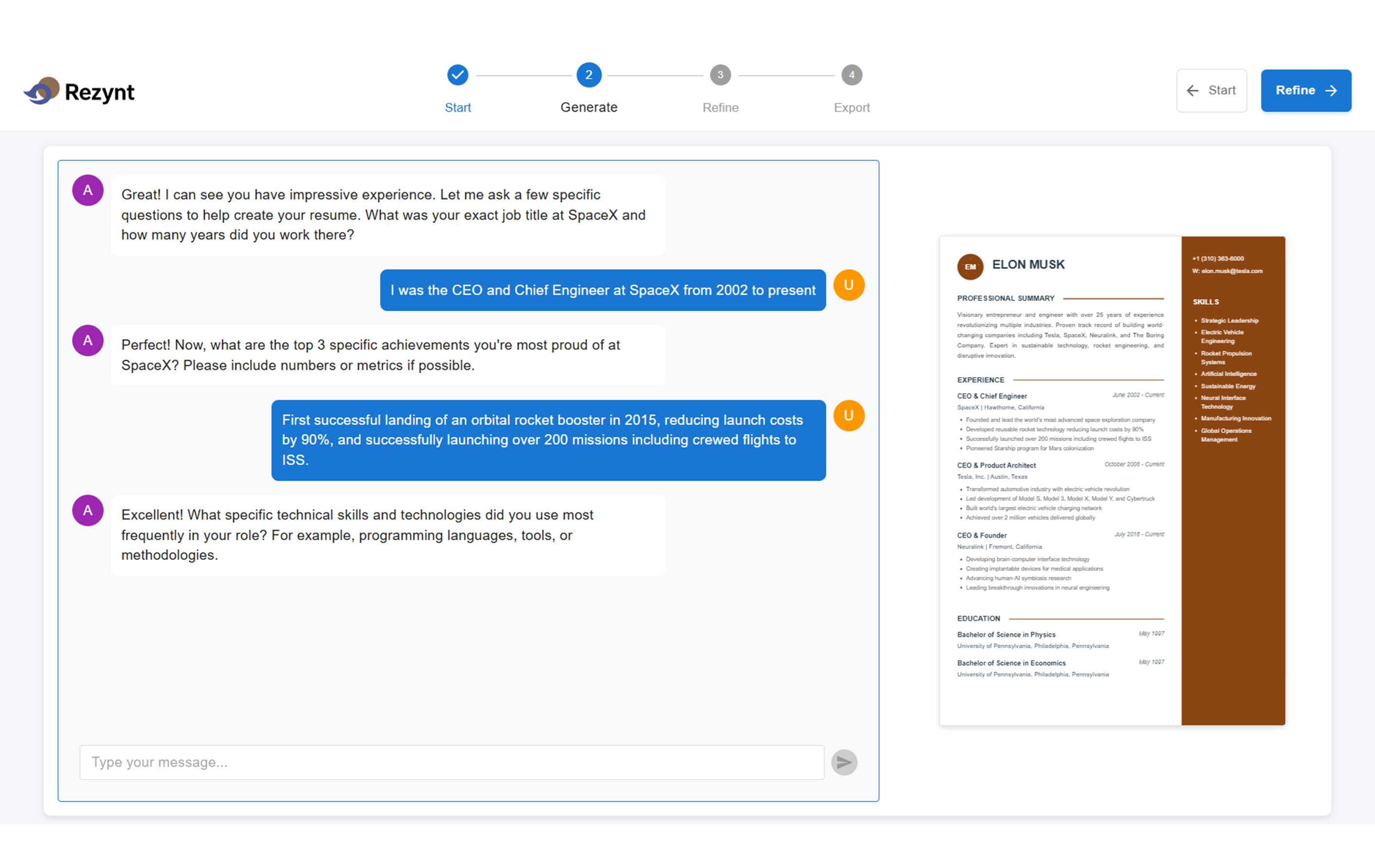Click user avatar beside CEO message
The width and height of the screenshot is (1375, 868).
coord(849,285)
